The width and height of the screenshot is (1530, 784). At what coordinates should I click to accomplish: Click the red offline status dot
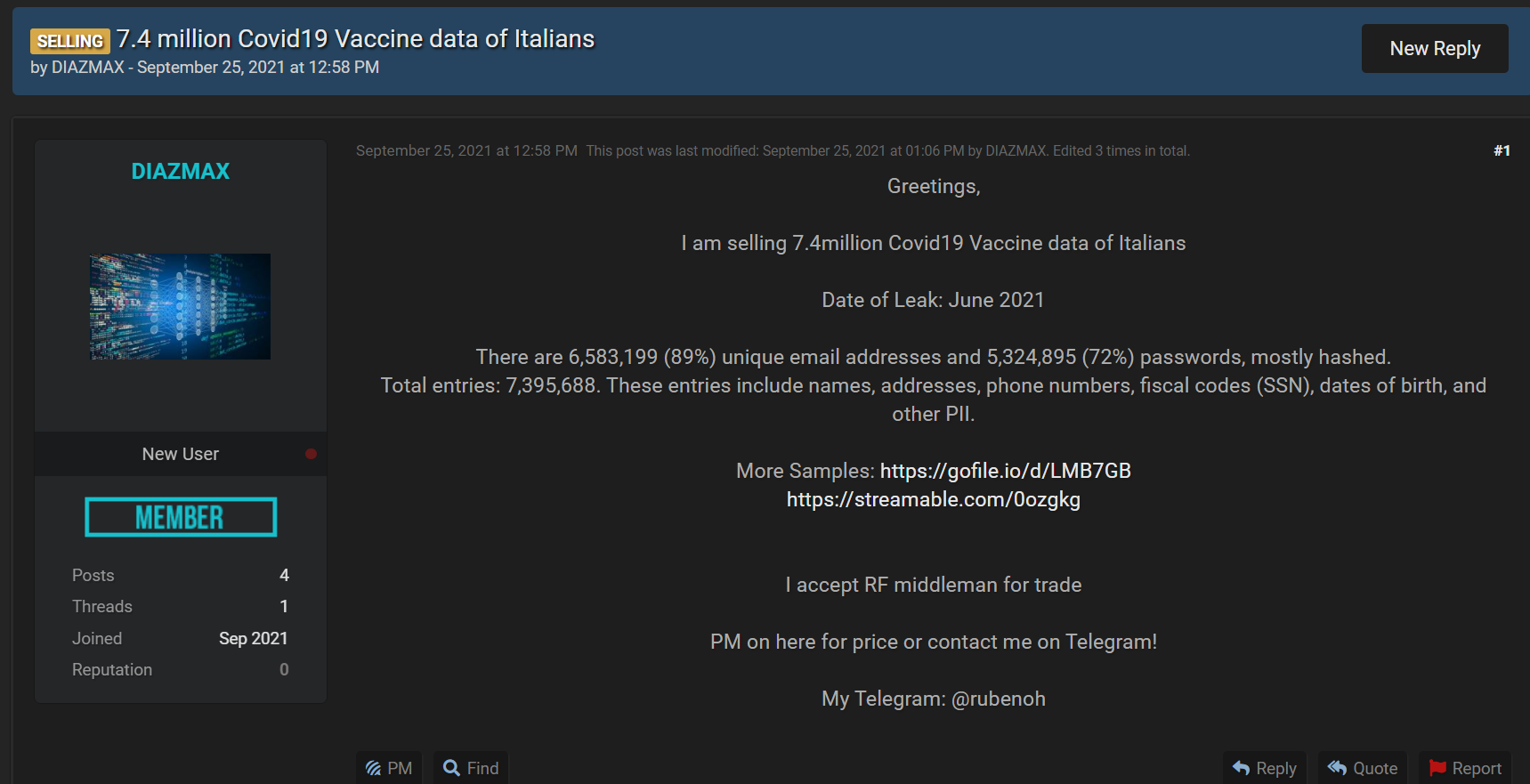[311, 454]
